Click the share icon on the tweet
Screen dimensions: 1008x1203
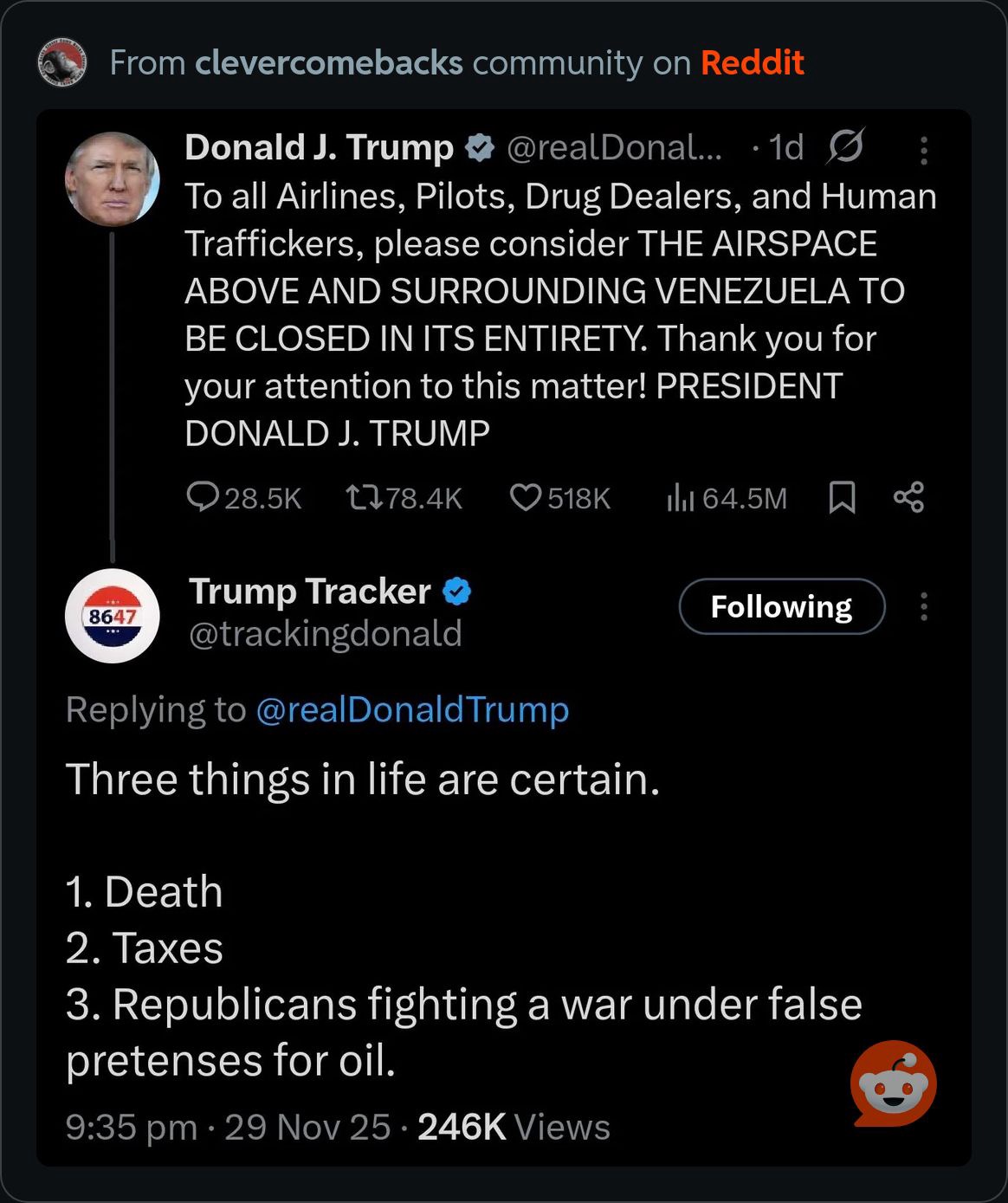(908, 497)
